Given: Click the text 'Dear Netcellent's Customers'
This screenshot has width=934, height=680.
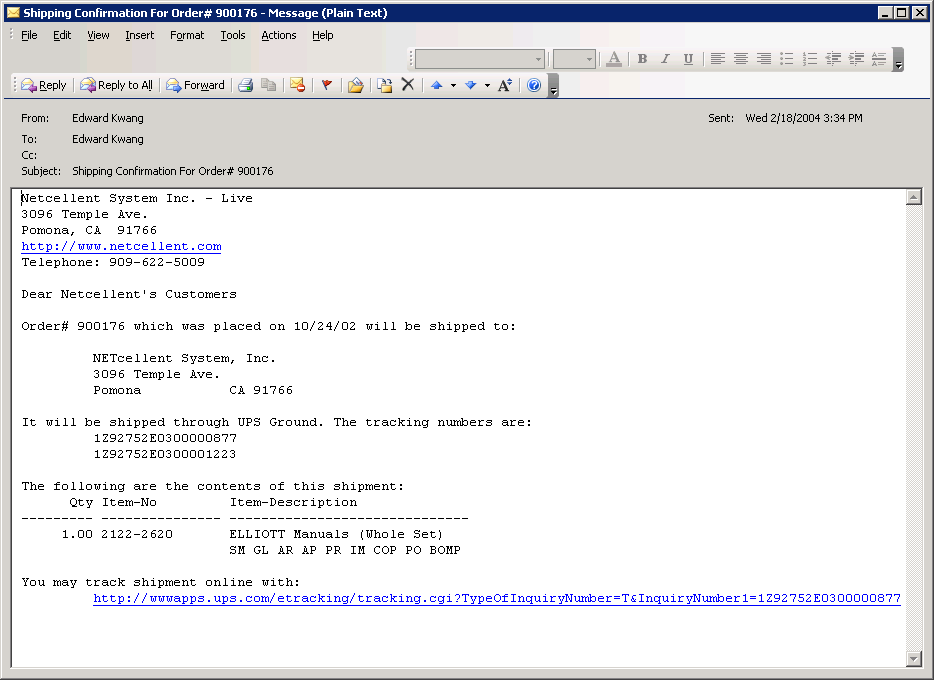Looking at the screenshot, I should tap(129, 294).
